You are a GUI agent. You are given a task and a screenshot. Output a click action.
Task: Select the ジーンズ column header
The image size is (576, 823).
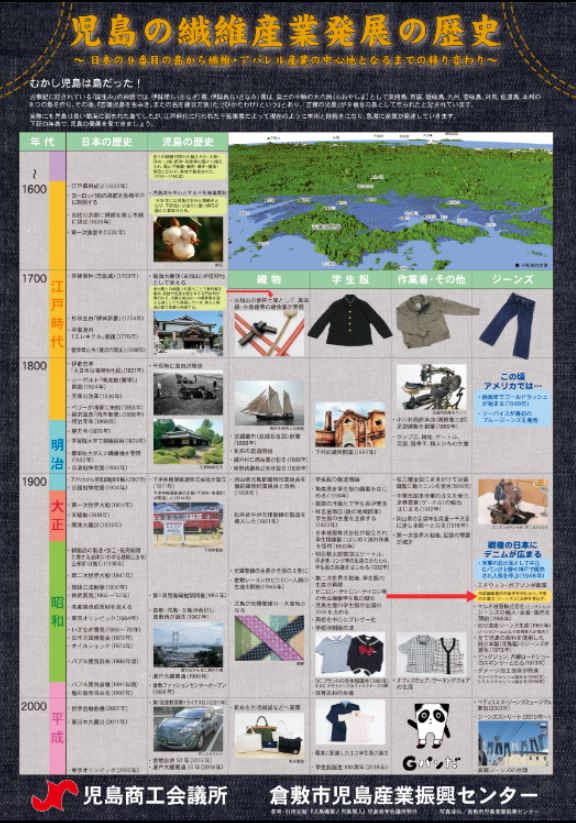(x=512, y=279)
